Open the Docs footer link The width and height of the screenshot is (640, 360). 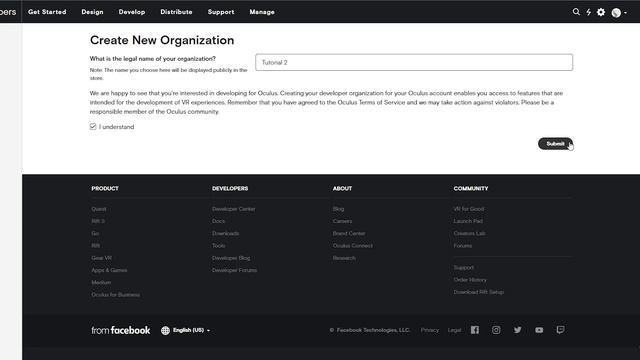(218, 221)
